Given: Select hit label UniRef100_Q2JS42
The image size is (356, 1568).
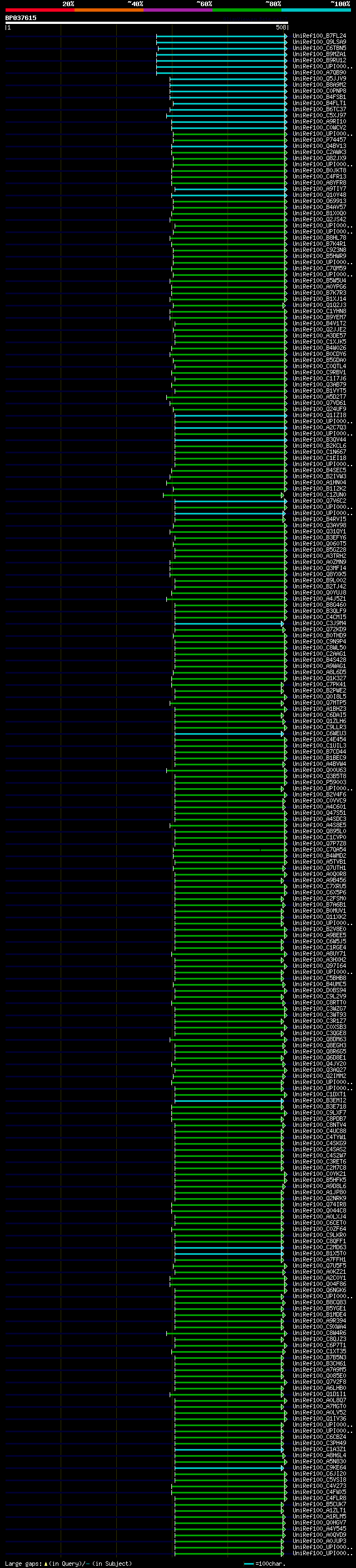Looking at the screenshot, I should (x=319, y=220).
